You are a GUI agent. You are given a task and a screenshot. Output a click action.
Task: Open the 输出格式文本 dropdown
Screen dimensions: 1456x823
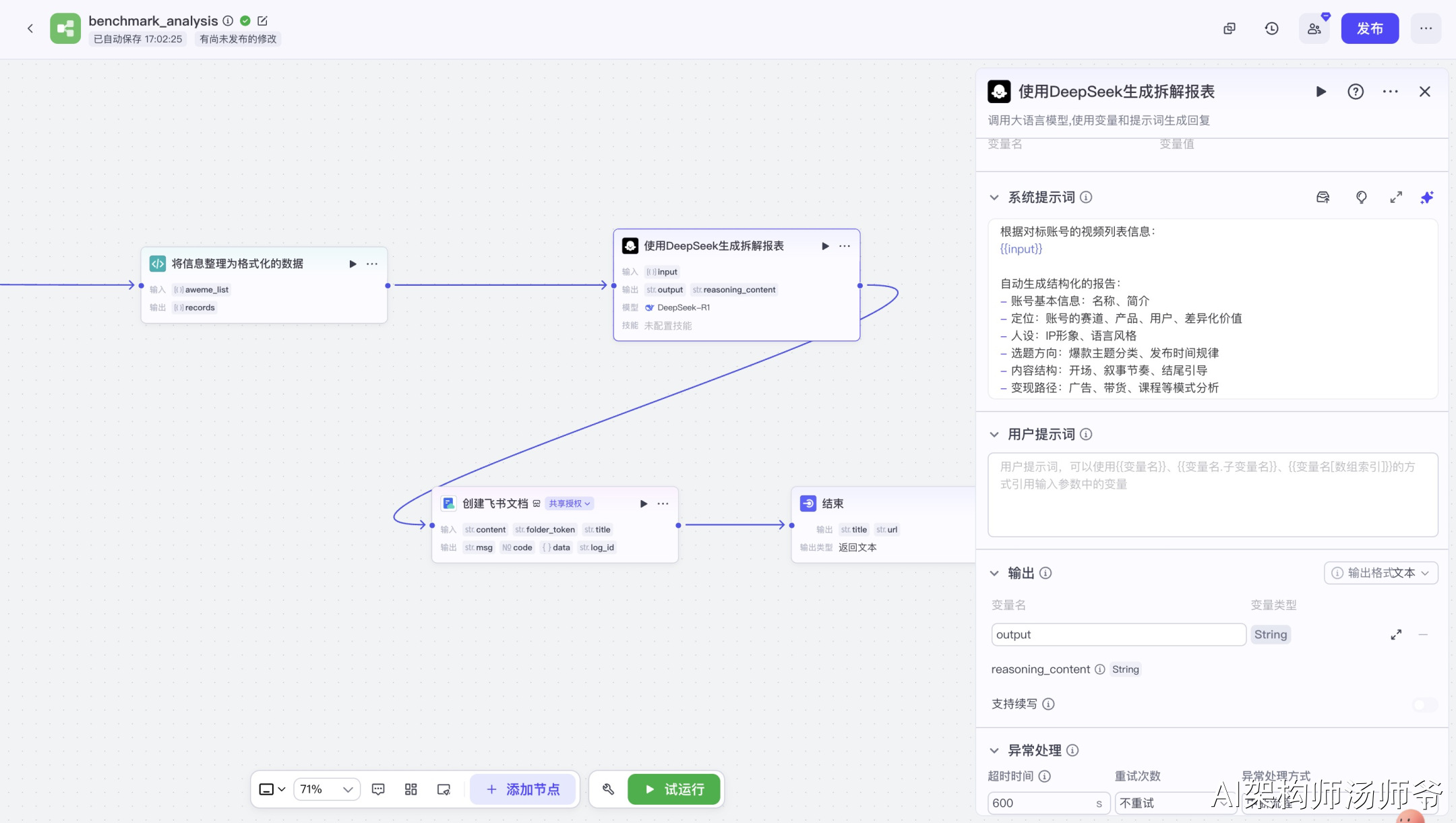point(1381,573)
